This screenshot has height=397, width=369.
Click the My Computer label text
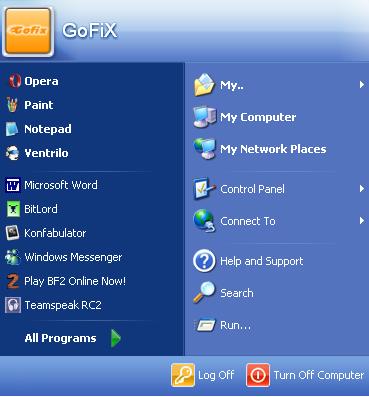pyautogui.click(x=258, y=117)
